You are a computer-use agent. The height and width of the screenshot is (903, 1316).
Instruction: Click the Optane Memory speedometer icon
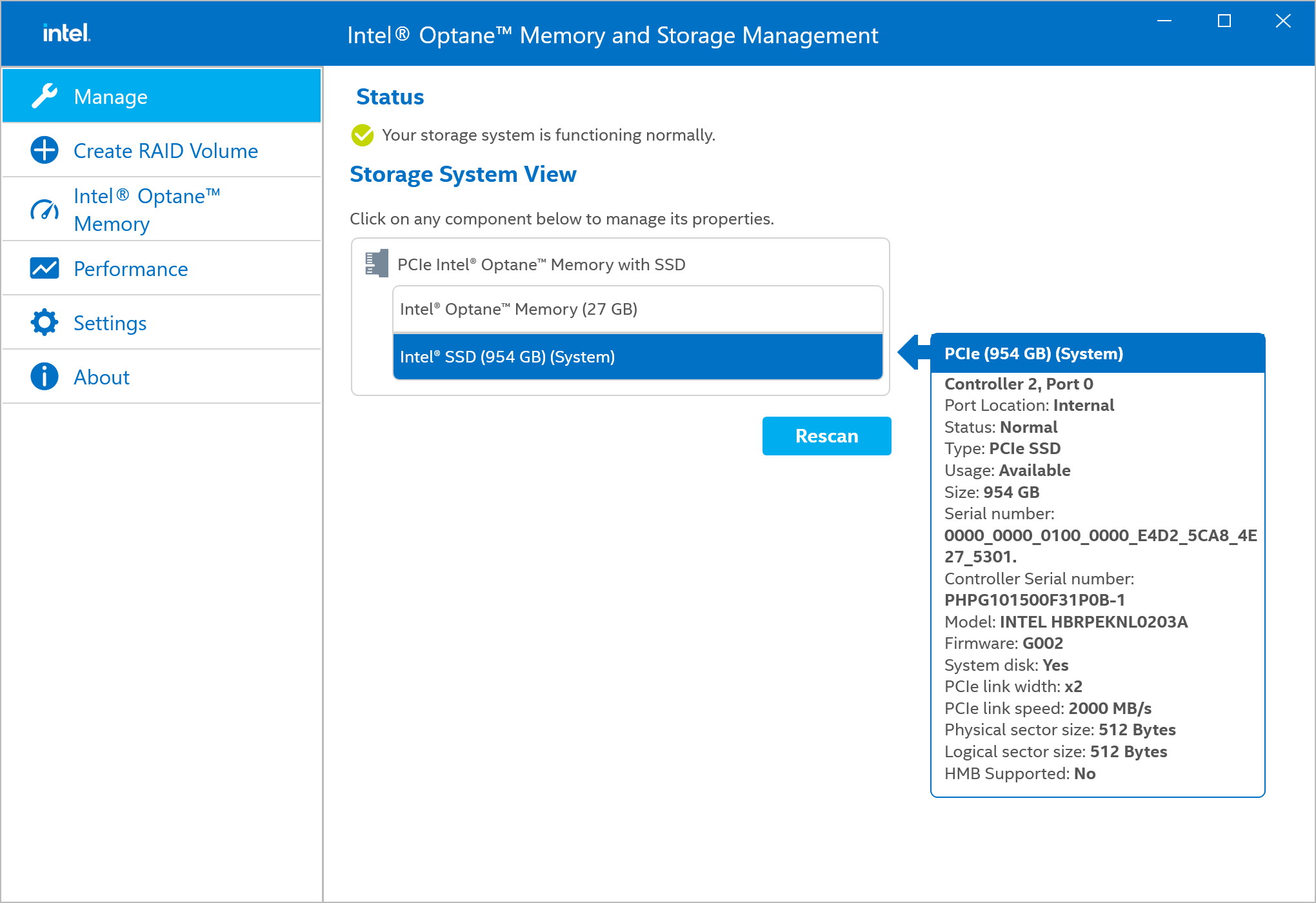pyautogui.click(x=45, y=210)
